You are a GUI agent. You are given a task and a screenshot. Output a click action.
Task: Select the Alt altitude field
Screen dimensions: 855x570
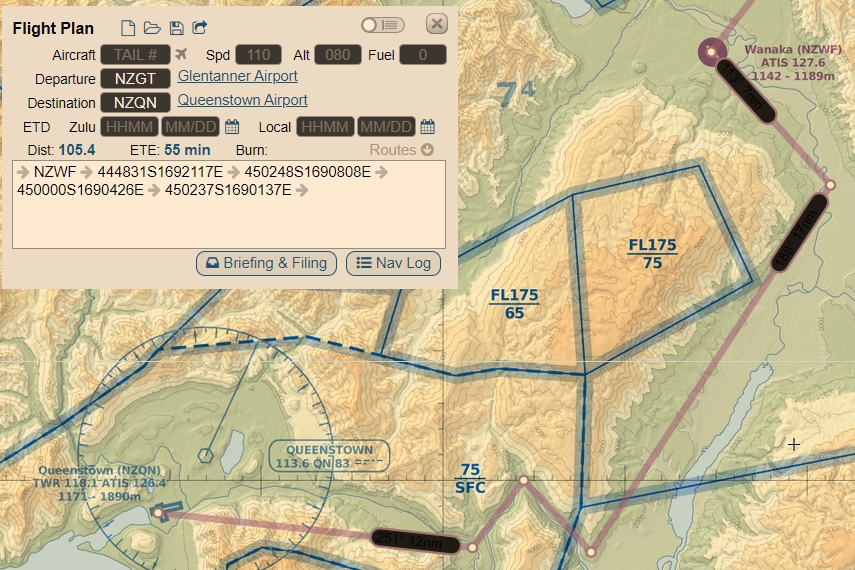tap(338, 55)
